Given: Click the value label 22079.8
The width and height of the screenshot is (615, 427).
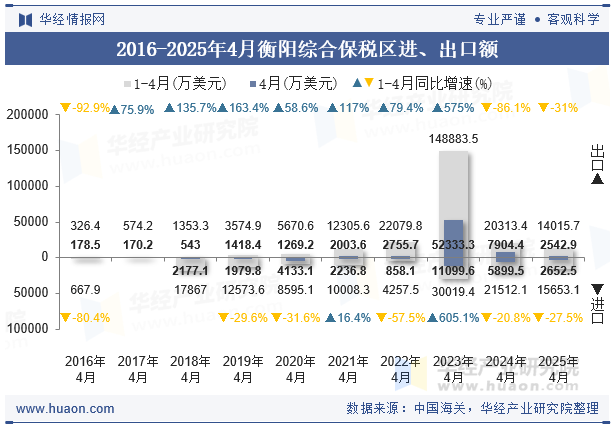Looking at the screenshot, I should tap(400, 226).
